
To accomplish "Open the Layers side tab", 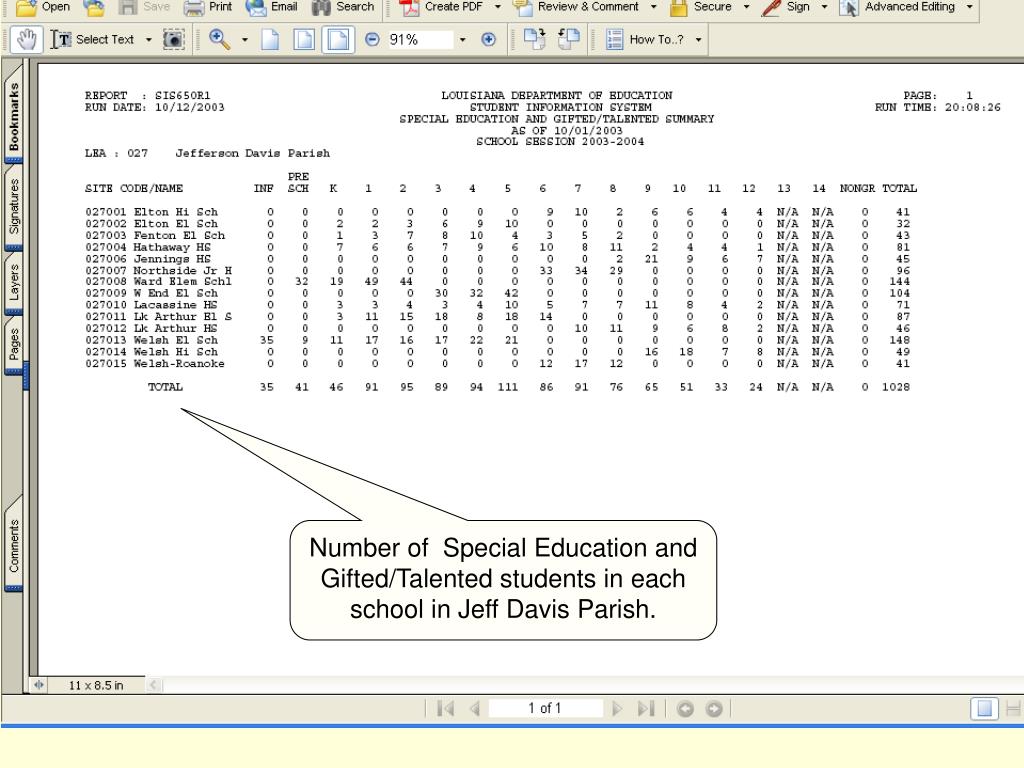I will pyautogui.click(x=14, y=283).
